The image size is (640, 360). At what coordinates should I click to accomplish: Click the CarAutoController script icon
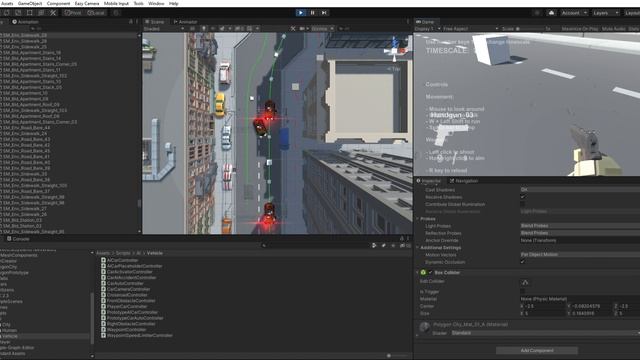point(103,283)
